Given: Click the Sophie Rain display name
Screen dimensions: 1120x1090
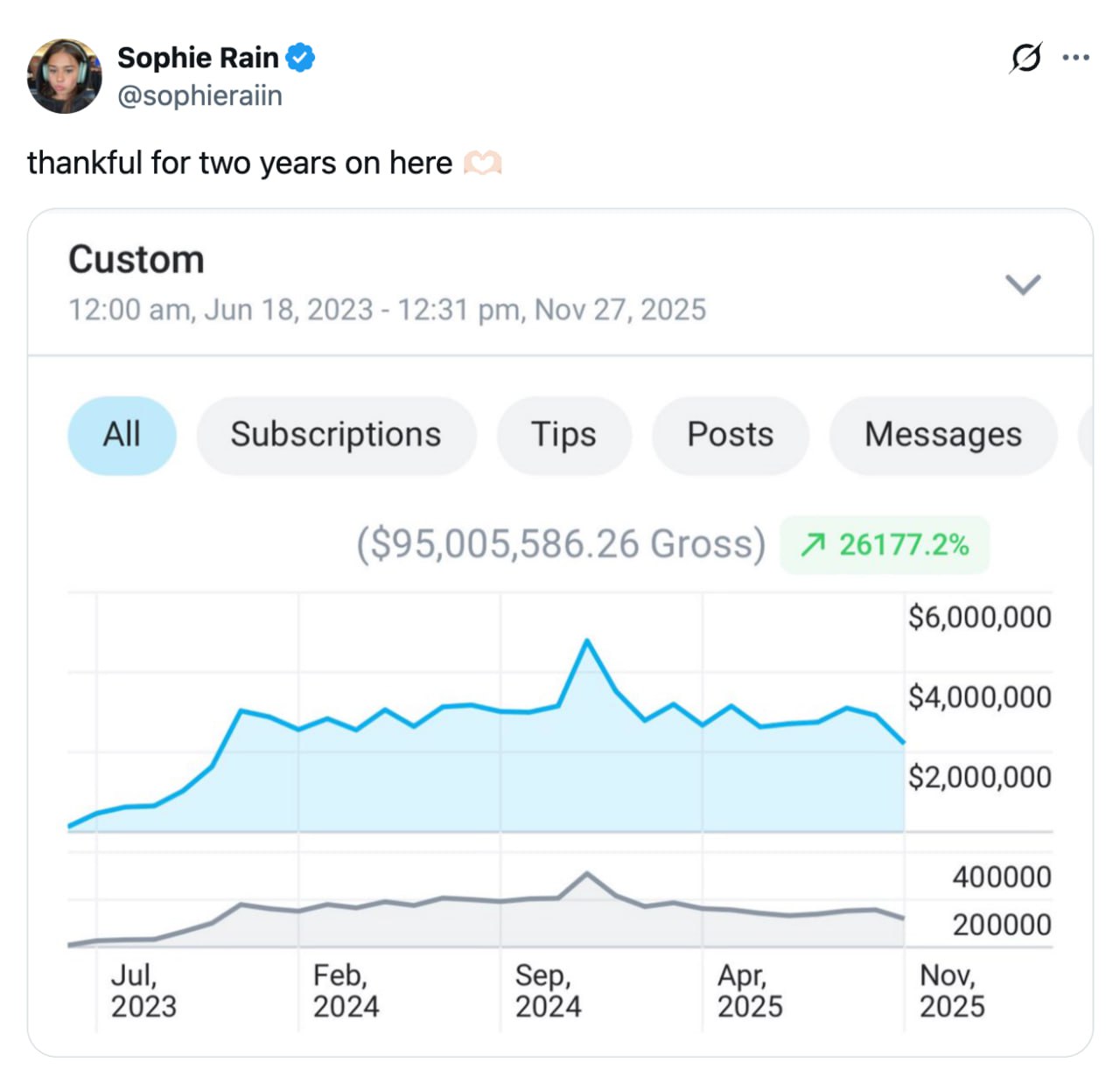Looking at the screenshot, I should pyautogui.click(x=198, y=58).
